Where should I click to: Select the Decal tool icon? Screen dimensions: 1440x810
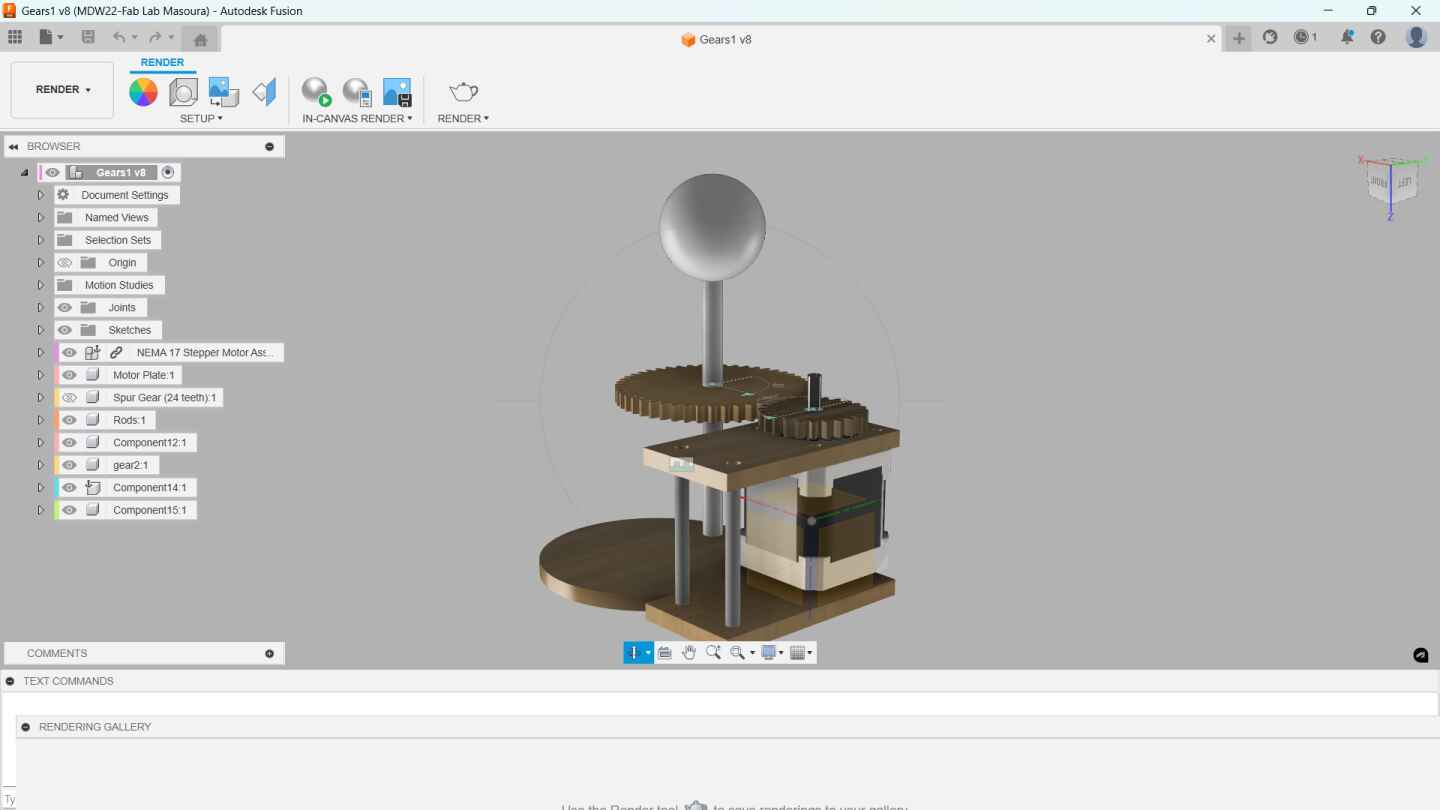[x=223, y=92]
